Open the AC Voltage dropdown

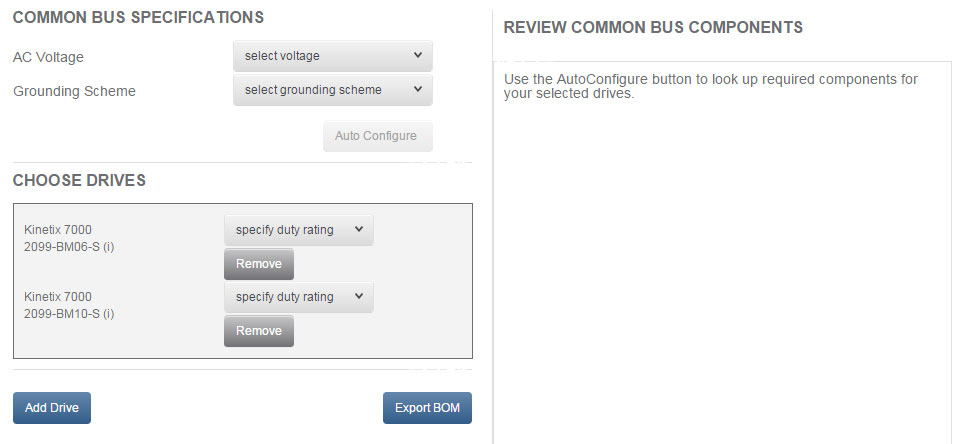point(332,56)
